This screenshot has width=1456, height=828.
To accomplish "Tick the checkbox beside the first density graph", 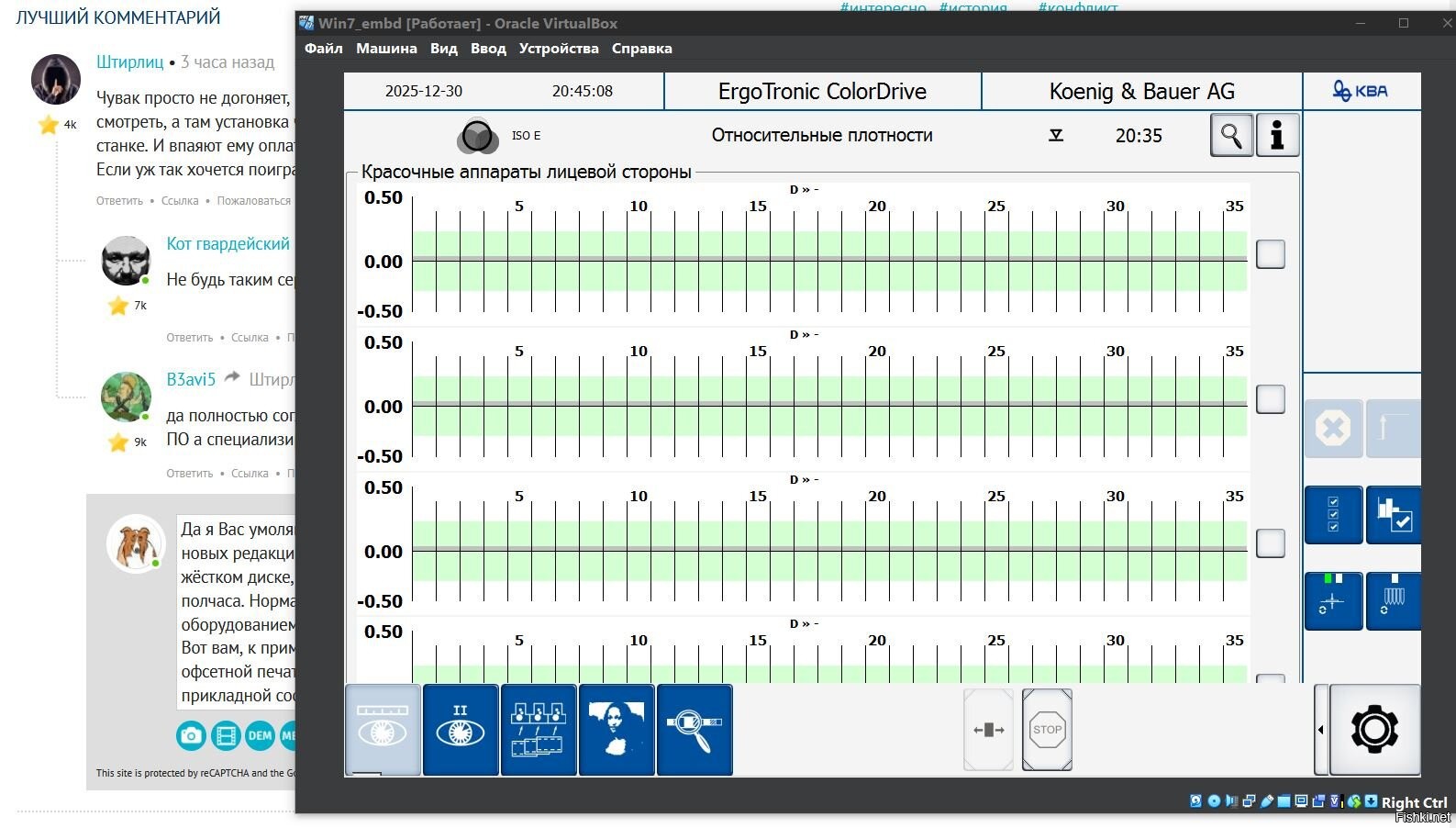I will point(1270,254).
